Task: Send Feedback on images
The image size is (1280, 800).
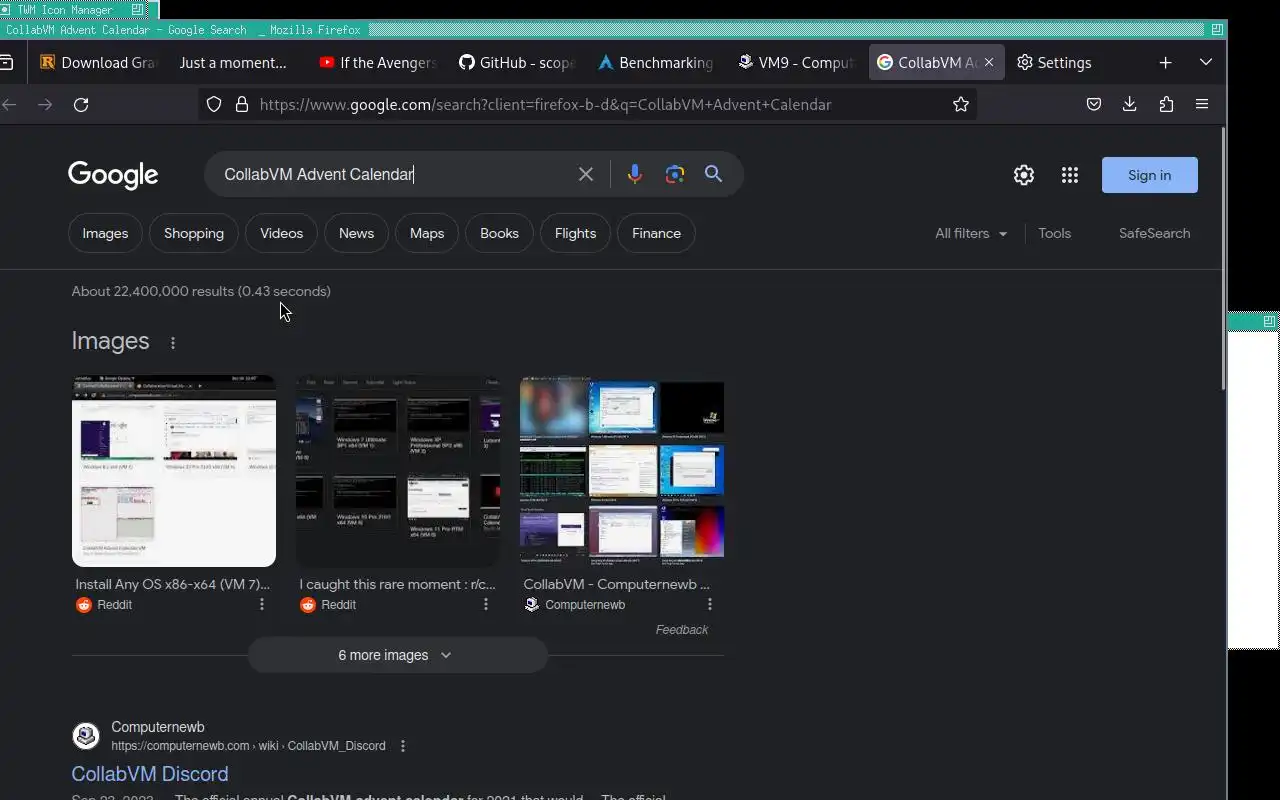Action: coord(682,630)
